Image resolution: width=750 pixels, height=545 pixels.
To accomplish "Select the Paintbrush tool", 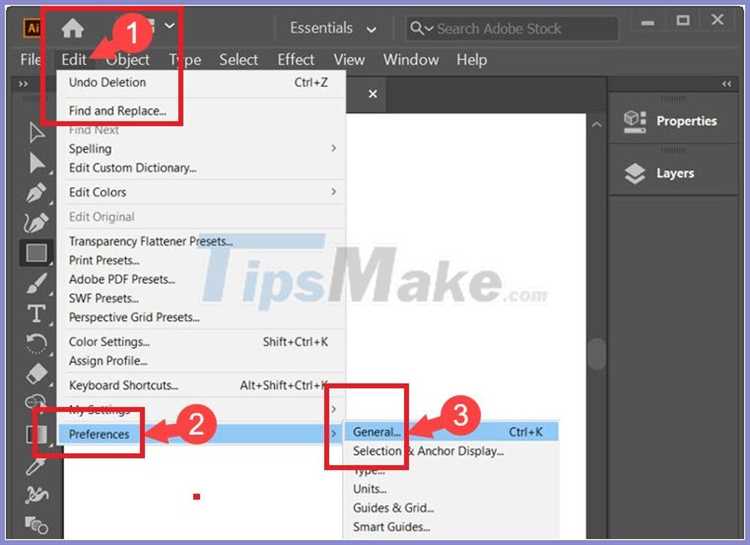I will pyautogui.click(x=36, y=283).
